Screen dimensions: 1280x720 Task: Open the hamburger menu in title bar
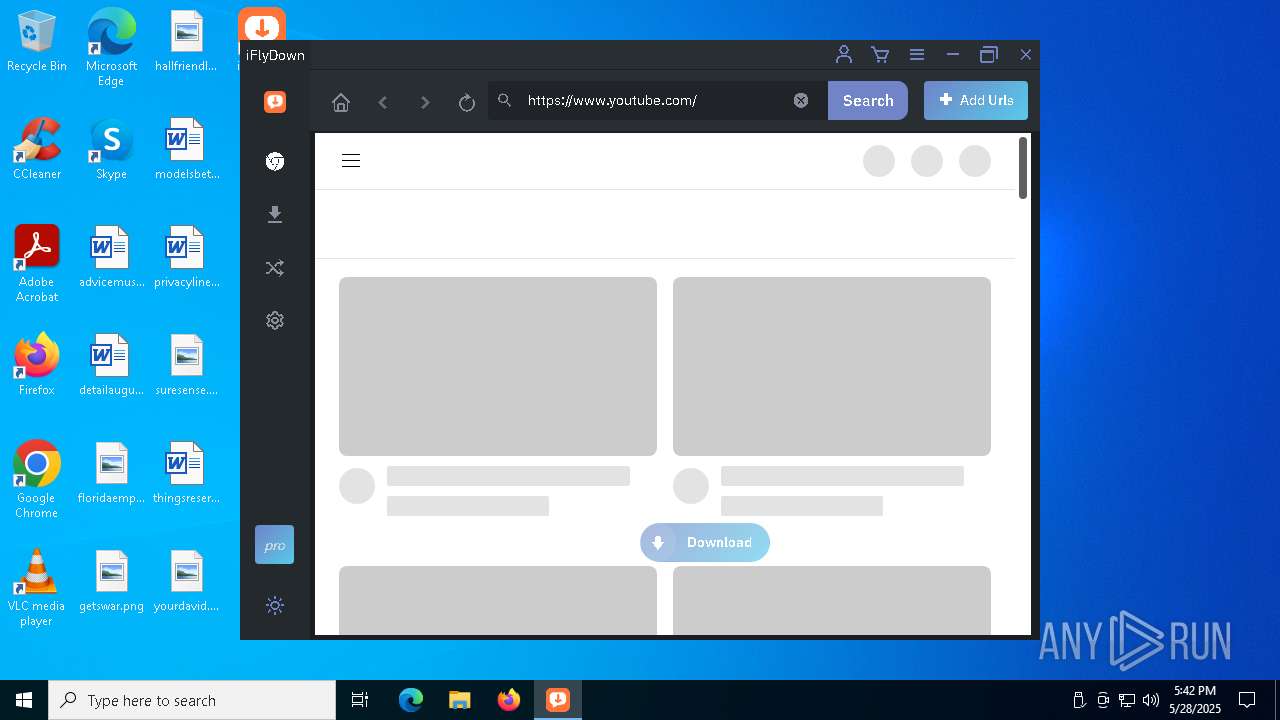[x=917, y=55]
